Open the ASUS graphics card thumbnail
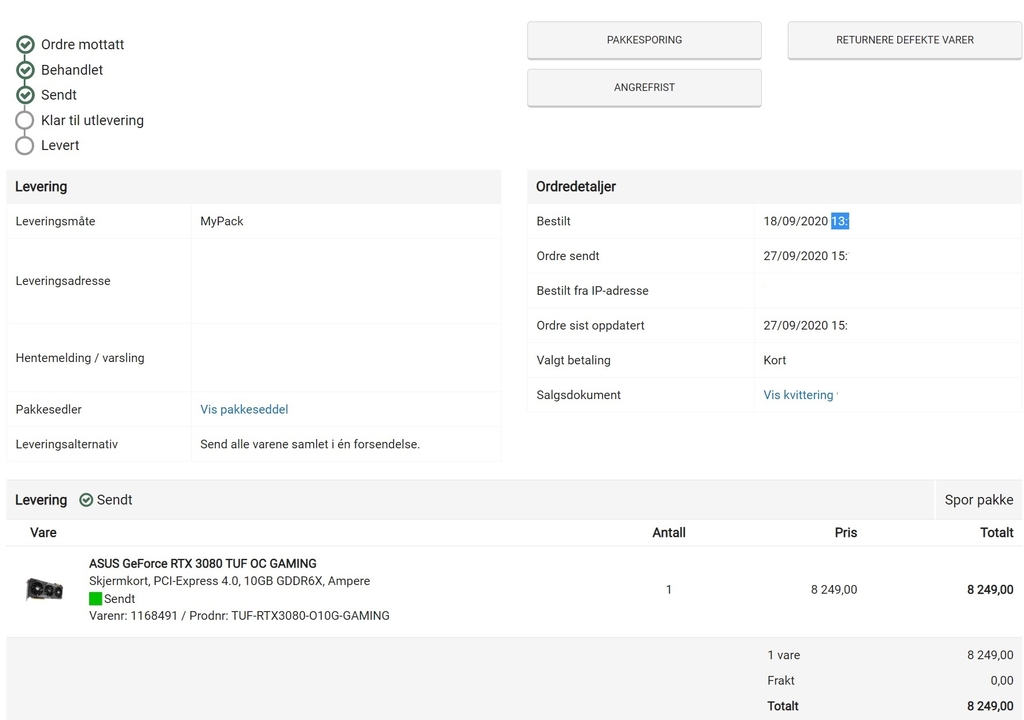Viewport: 1024px width, 720px height. 44,589
